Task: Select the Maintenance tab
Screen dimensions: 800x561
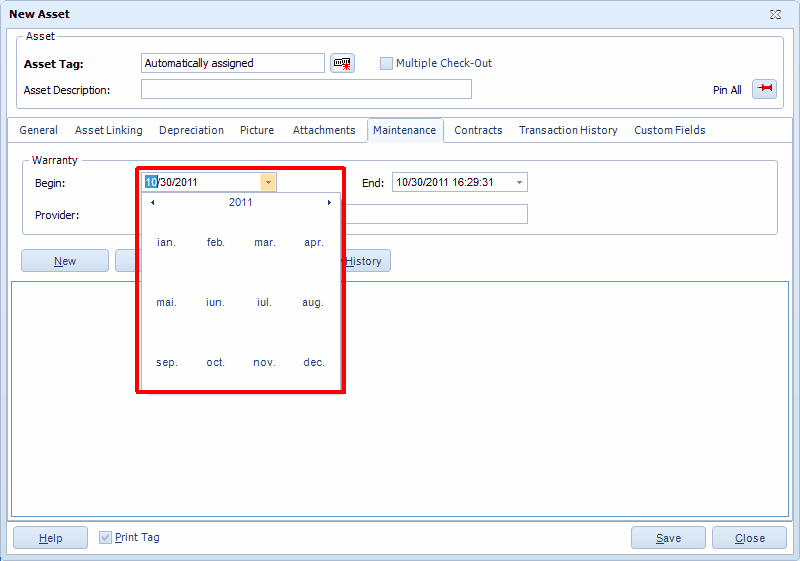Action: pos(405,130)
